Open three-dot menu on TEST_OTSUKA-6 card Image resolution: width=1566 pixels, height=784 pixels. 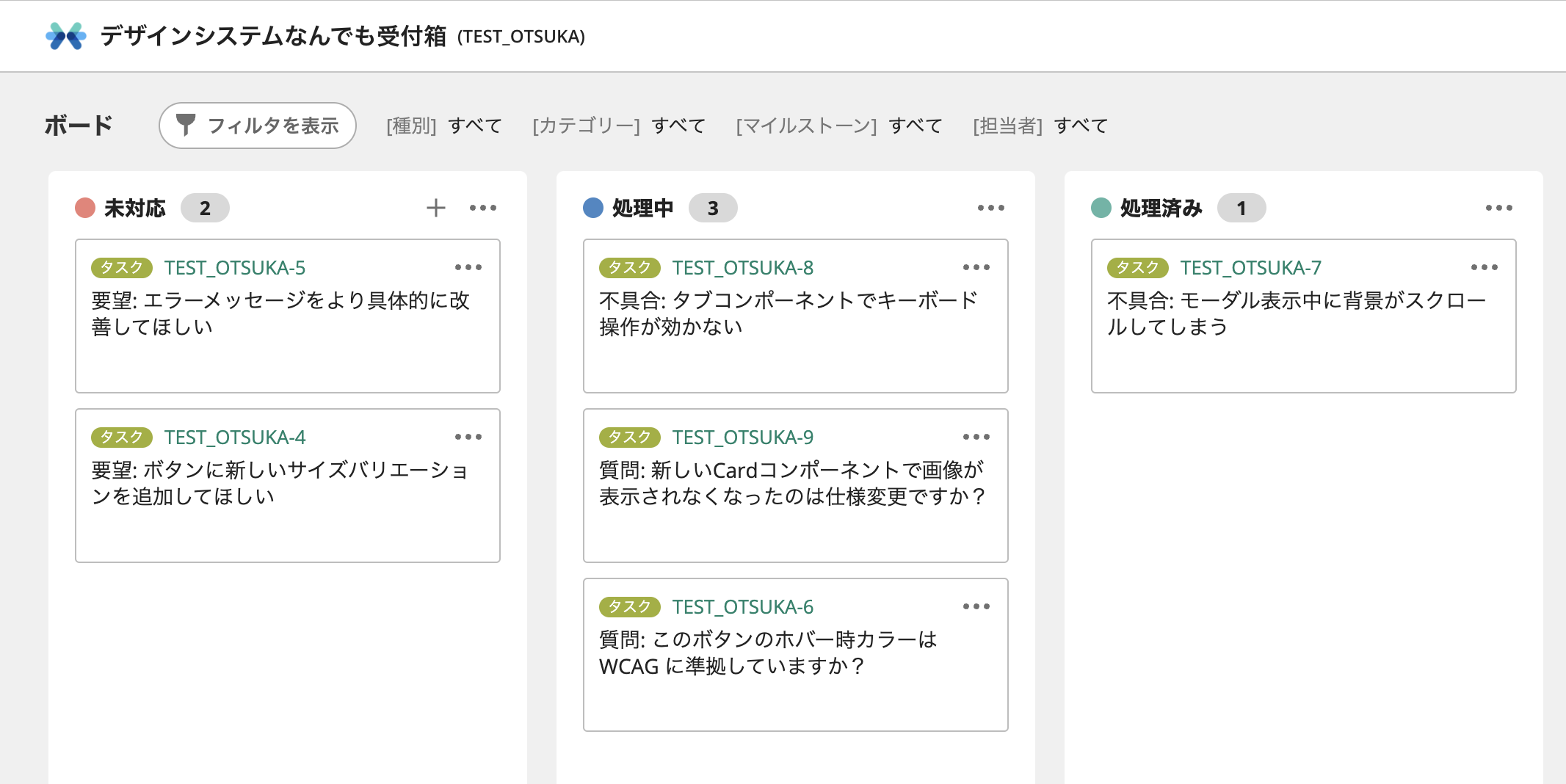click(x=976, y=606)
